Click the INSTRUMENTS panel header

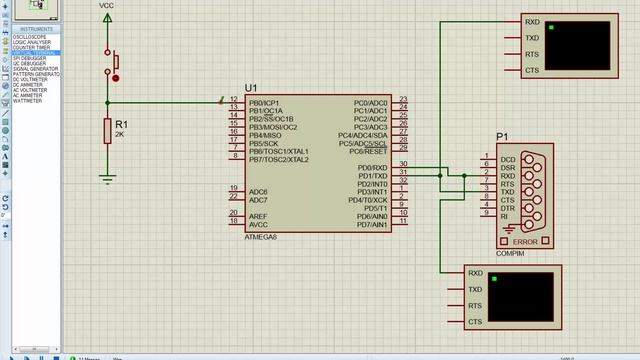36,29
